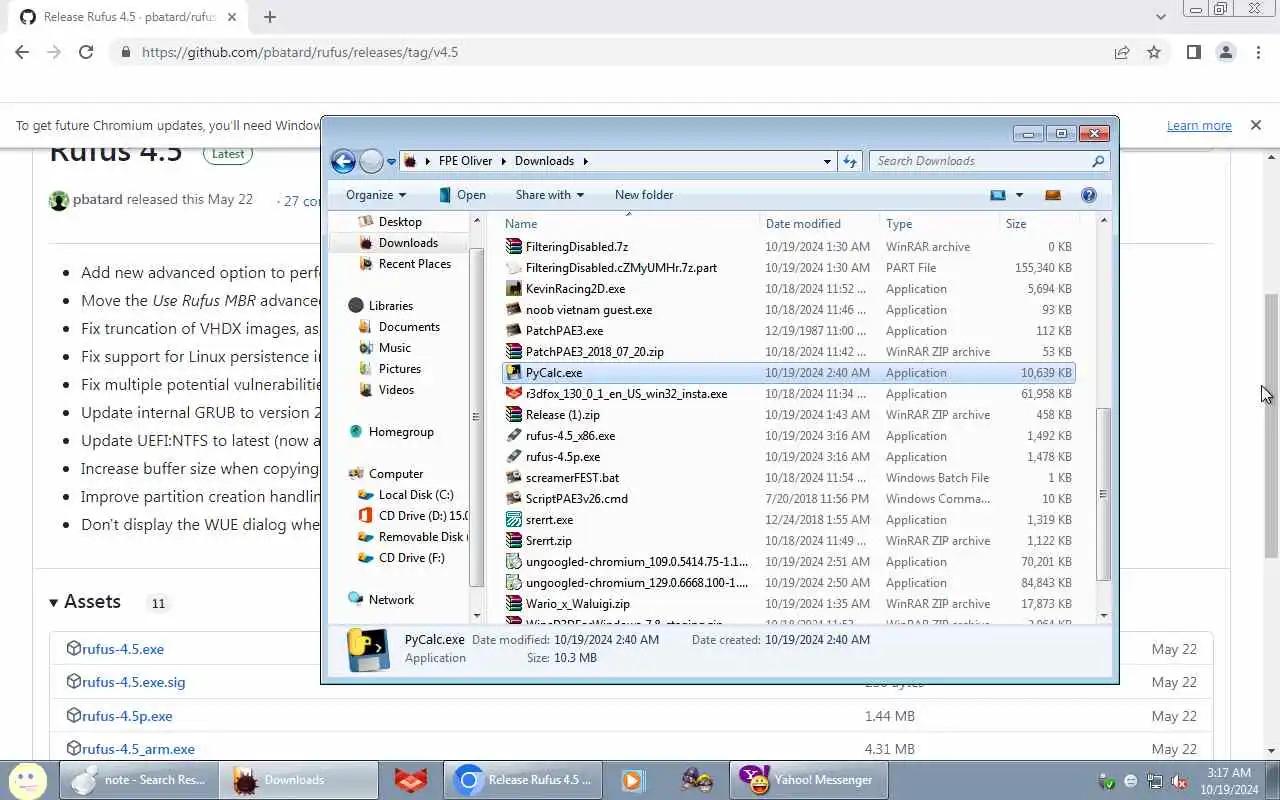Screen dimensions: 1280x800
Task: Select rufus-4.5_x86.exe file icon
Action: tap(514, 436)
